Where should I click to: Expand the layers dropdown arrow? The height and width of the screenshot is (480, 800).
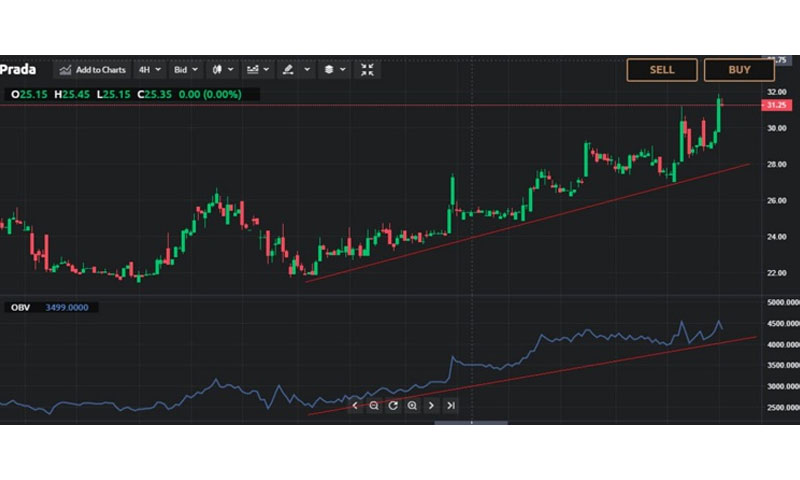(343, 70)
